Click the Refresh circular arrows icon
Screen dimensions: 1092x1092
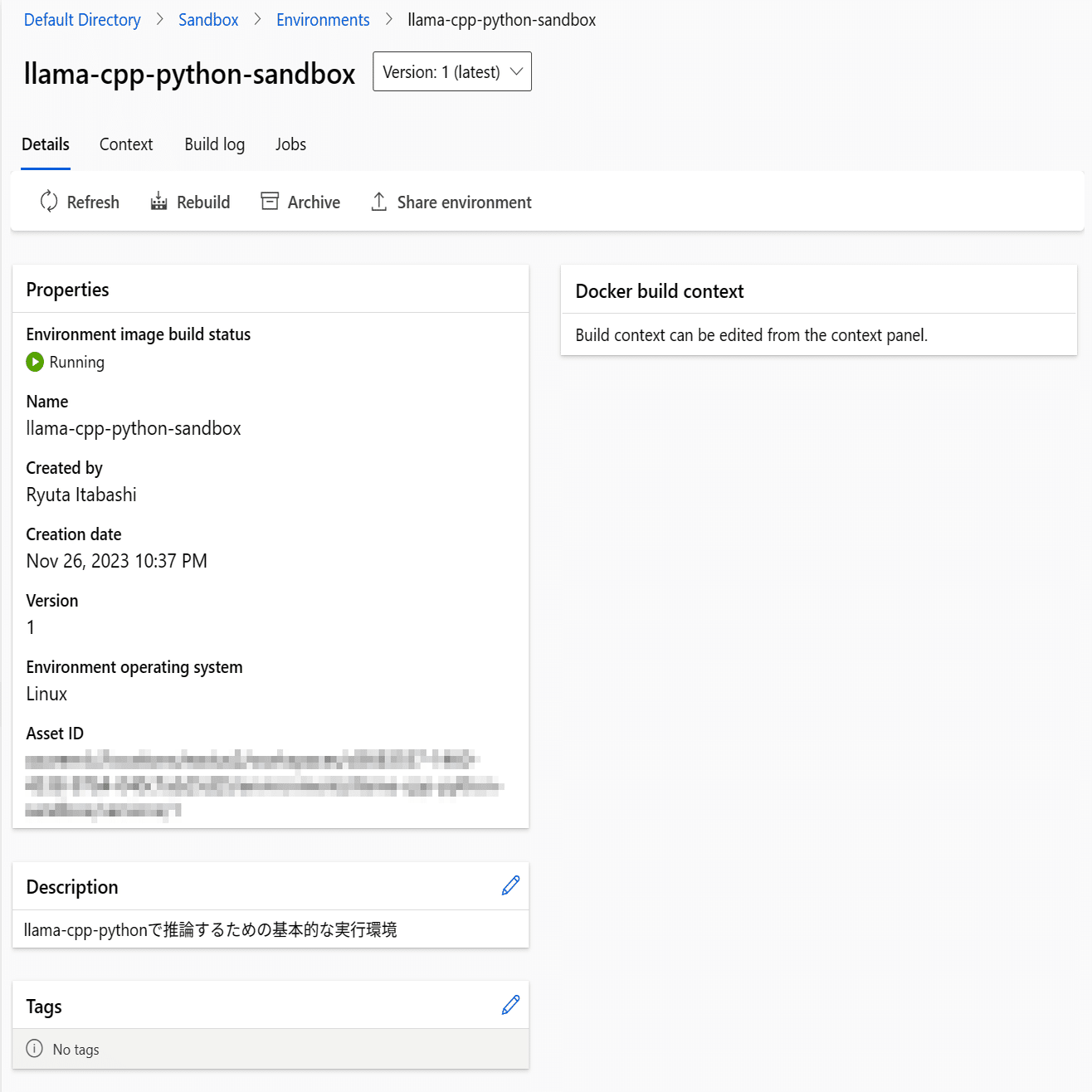point(49,202)
